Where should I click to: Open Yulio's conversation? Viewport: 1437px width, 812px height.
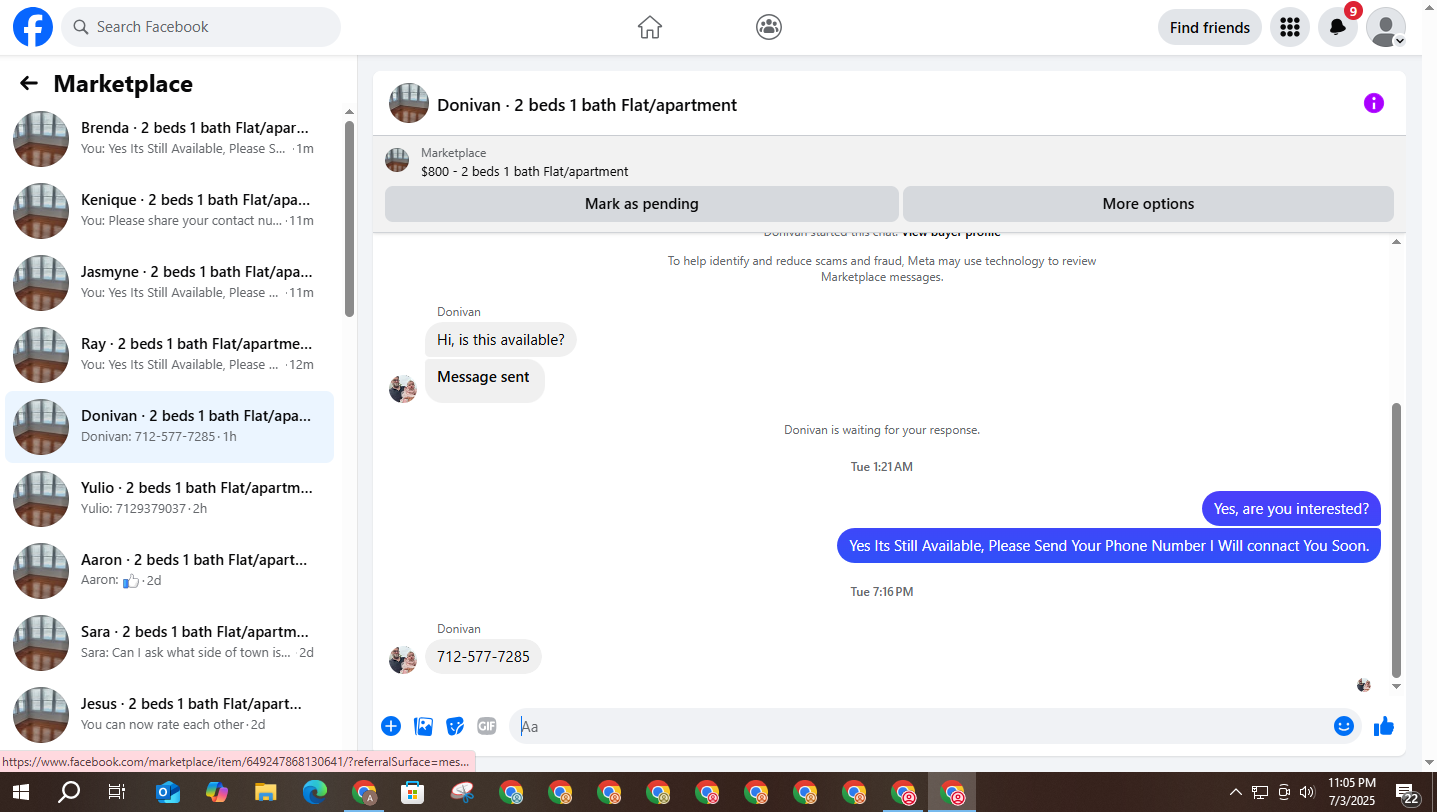pos(170,499)
